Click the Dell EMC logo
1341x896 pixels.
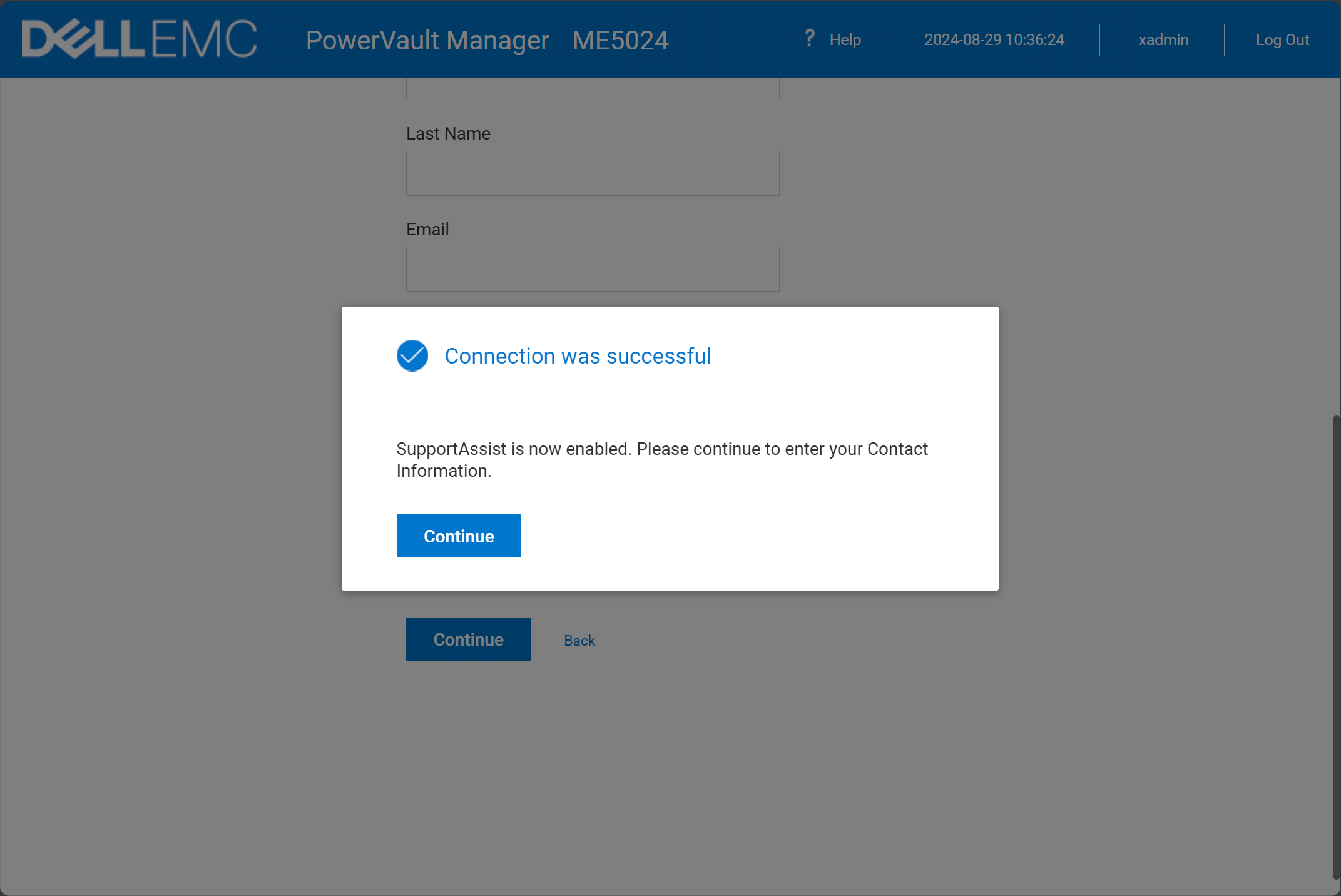[139, 39]
